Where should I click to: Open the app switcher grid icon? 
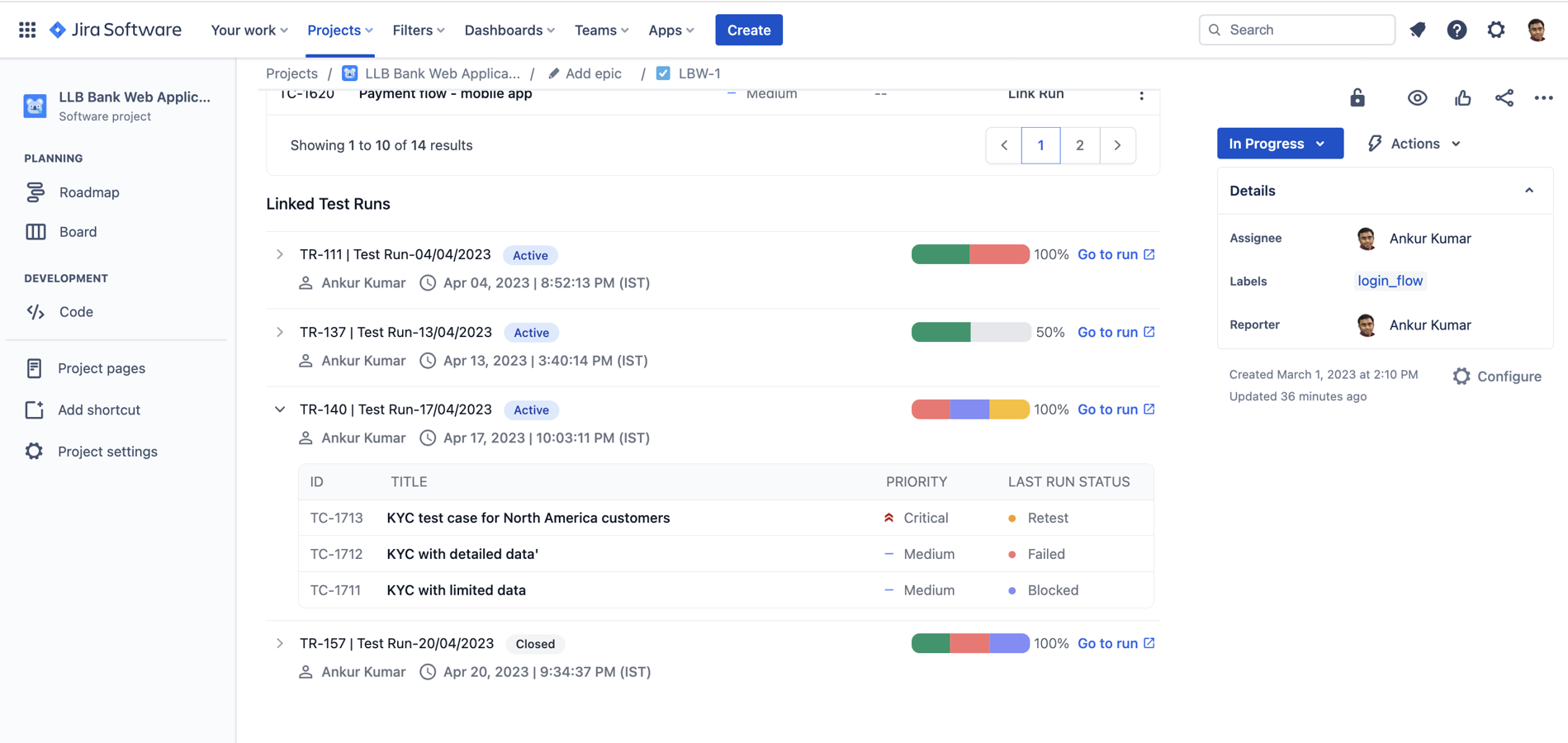pos(27,30)
